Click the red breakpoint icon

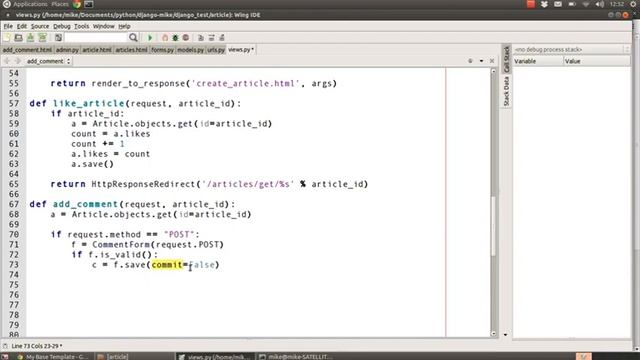[186, 38]
